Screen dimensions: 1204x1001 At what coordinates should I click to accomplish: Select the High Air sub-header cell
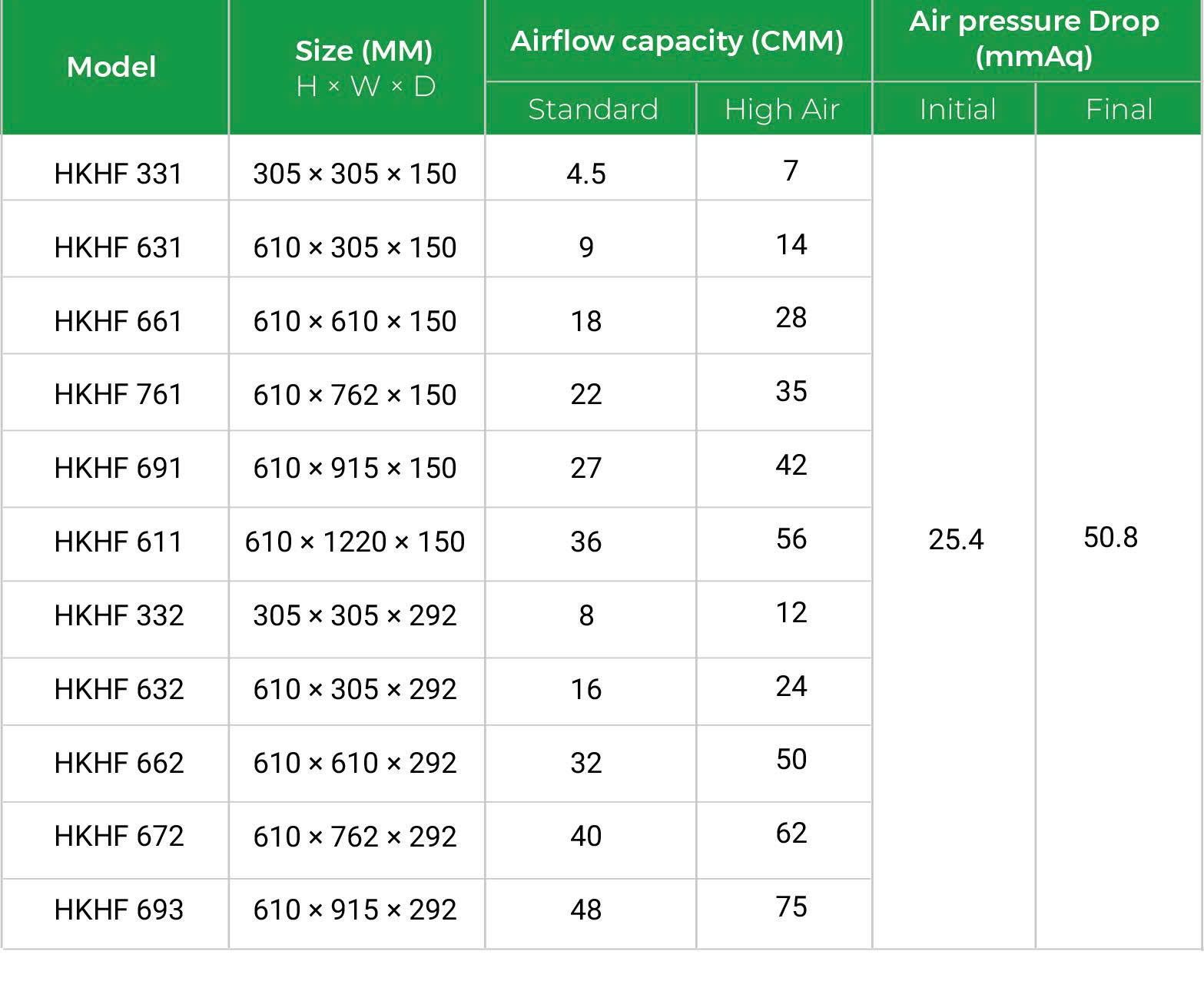pos(782,109)
